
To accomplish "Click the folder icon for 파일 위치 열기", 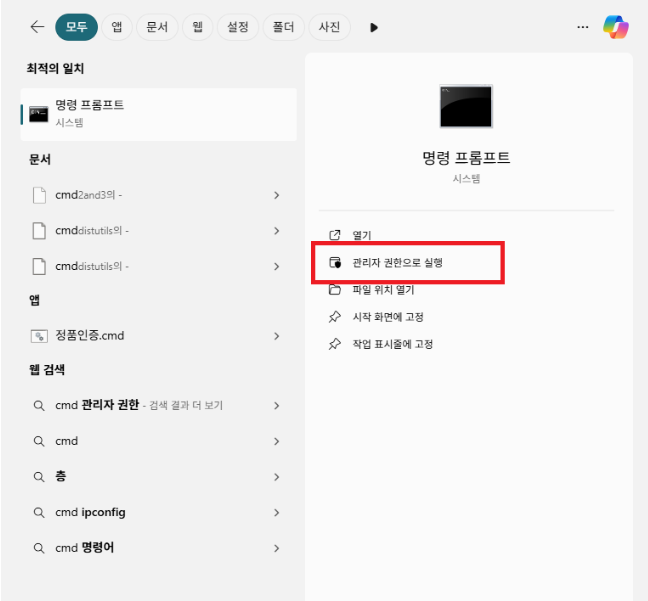I will (335, 290).
